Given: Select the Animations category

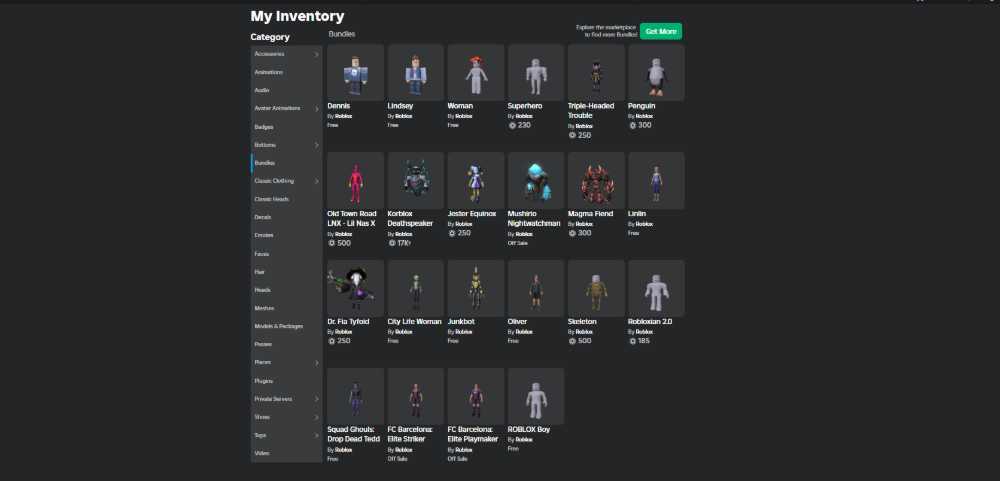Looking at the screenshot, I should tap(286, 72).
